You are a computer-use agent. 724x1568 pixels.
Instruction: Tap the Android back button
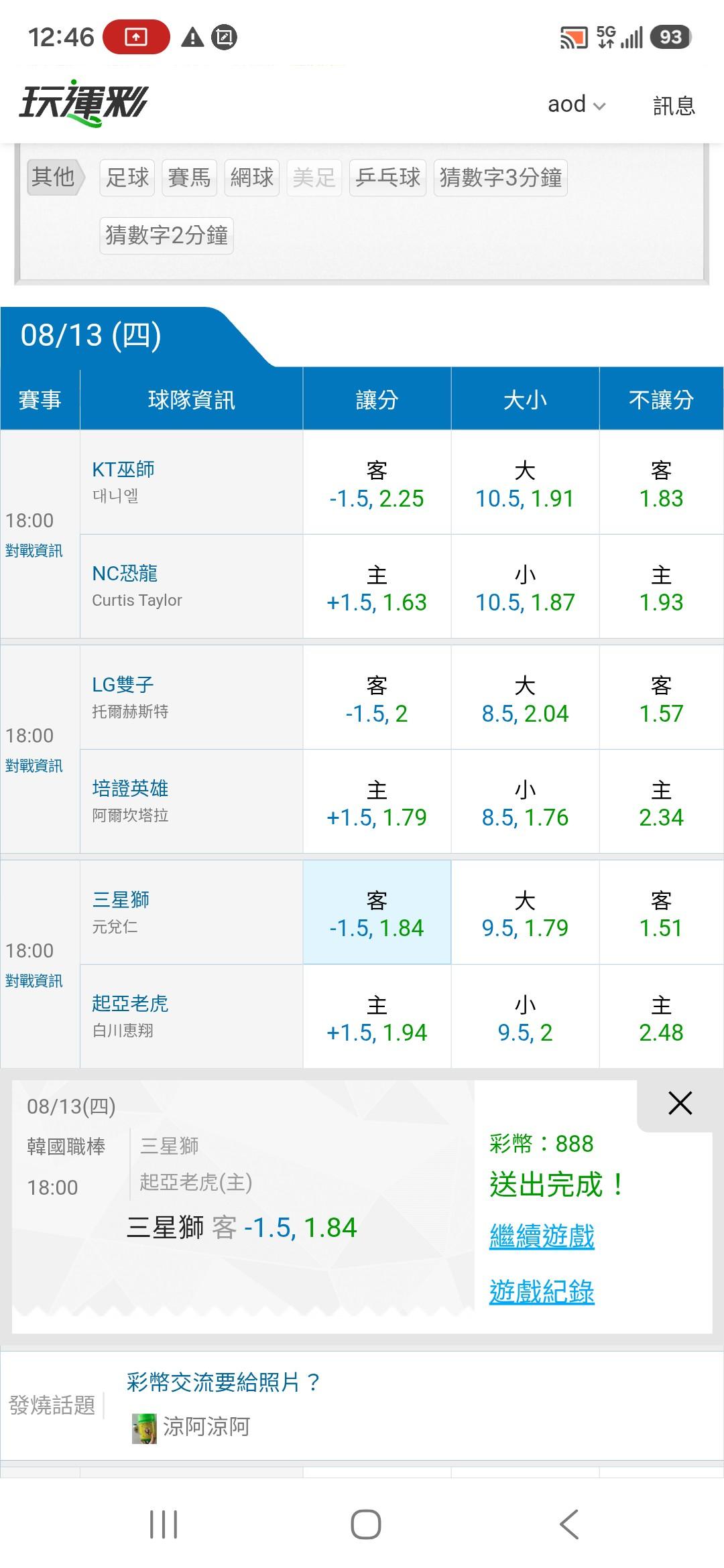569,1524
